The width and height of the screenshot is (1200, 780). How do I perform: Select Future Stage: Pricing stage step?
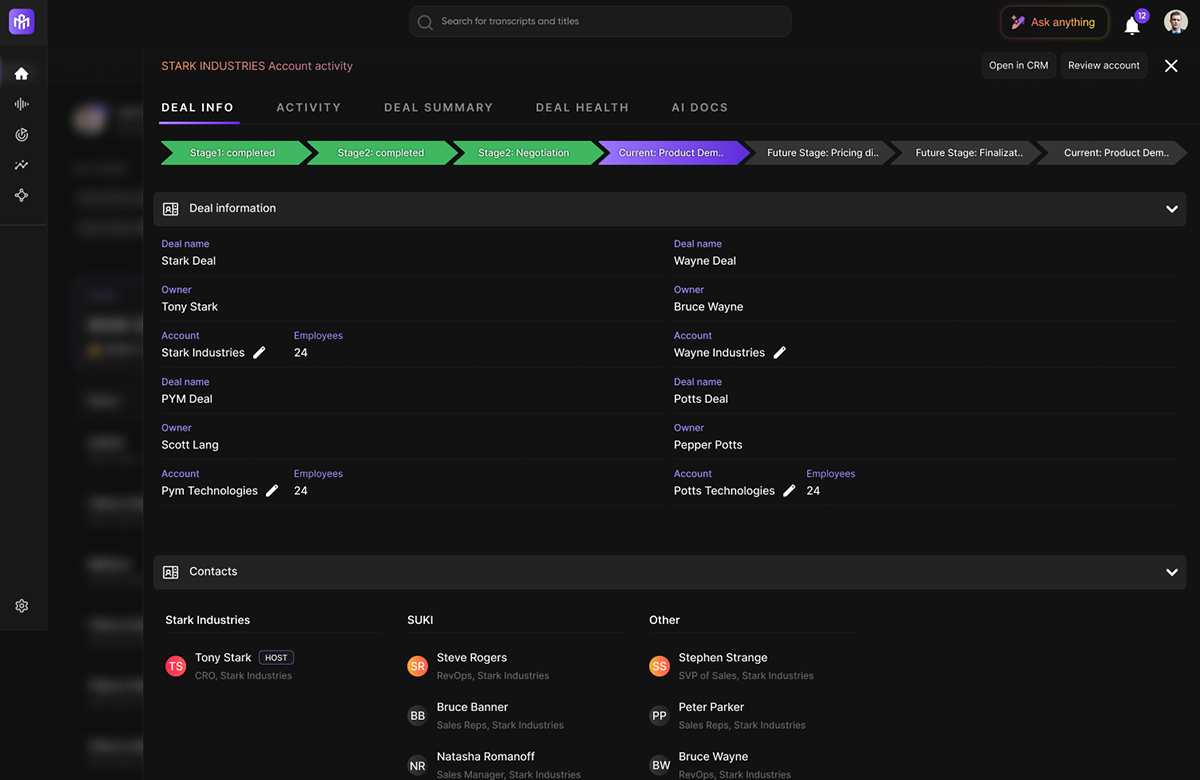coord(820,153)
